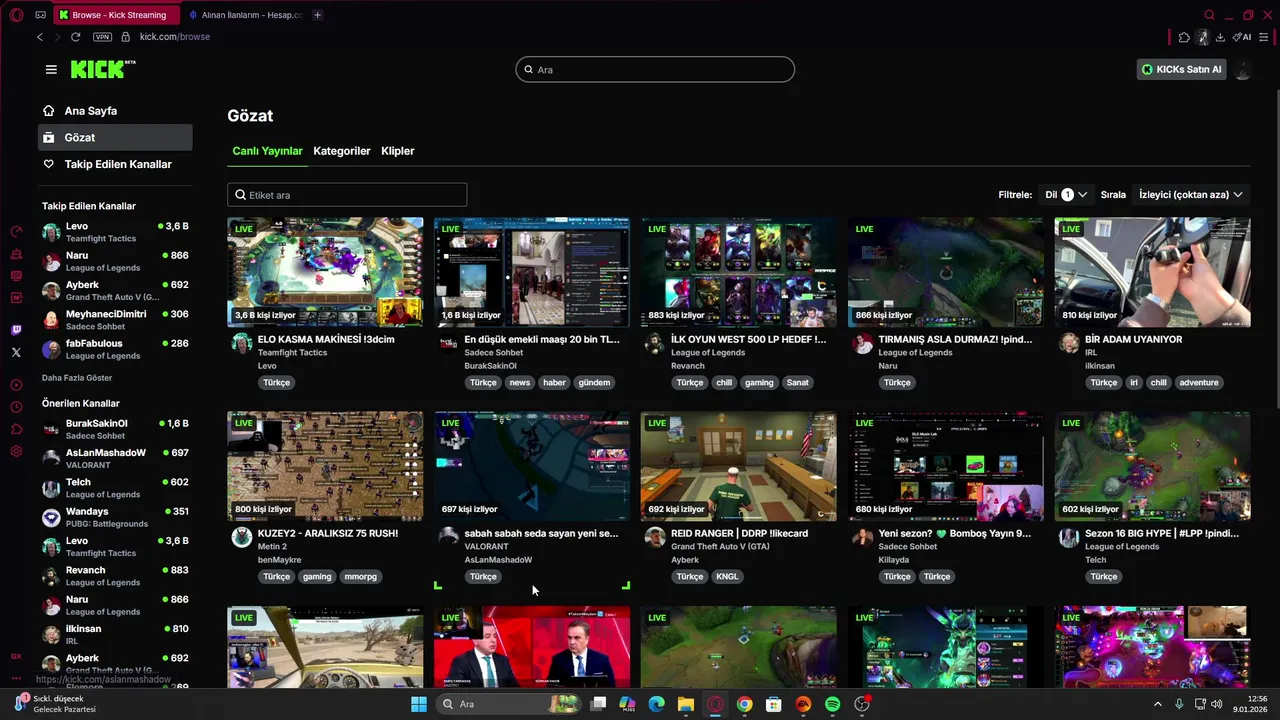Select the Browse - Kick Streaming tab
This screenshot has height=720, width=1280.
coord(117,15)
